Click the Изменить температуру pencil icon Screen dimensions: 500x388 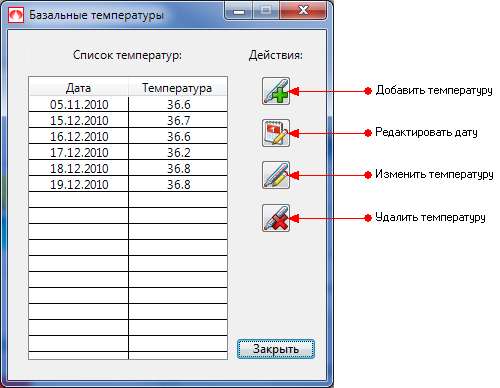pos(276,175)
